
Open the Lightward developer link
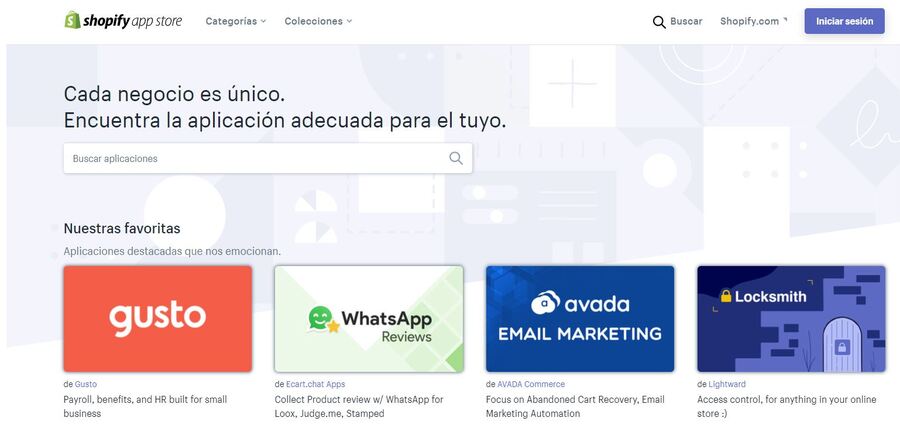727,384
